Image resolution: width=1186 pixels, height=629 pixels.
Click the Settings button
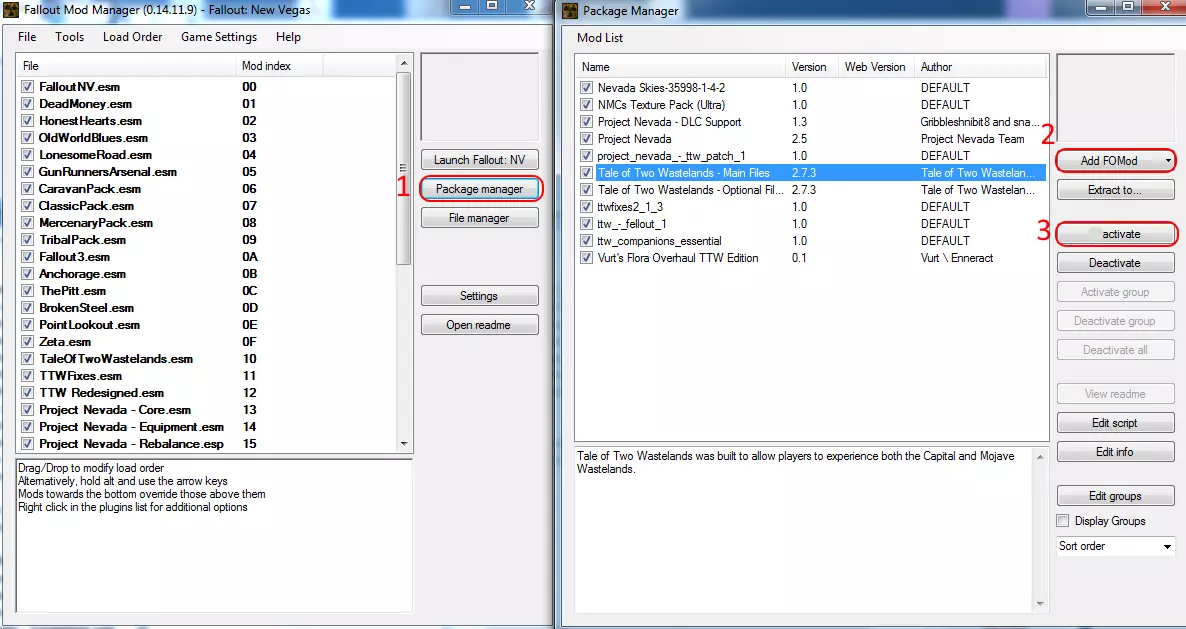coord(480,296)
